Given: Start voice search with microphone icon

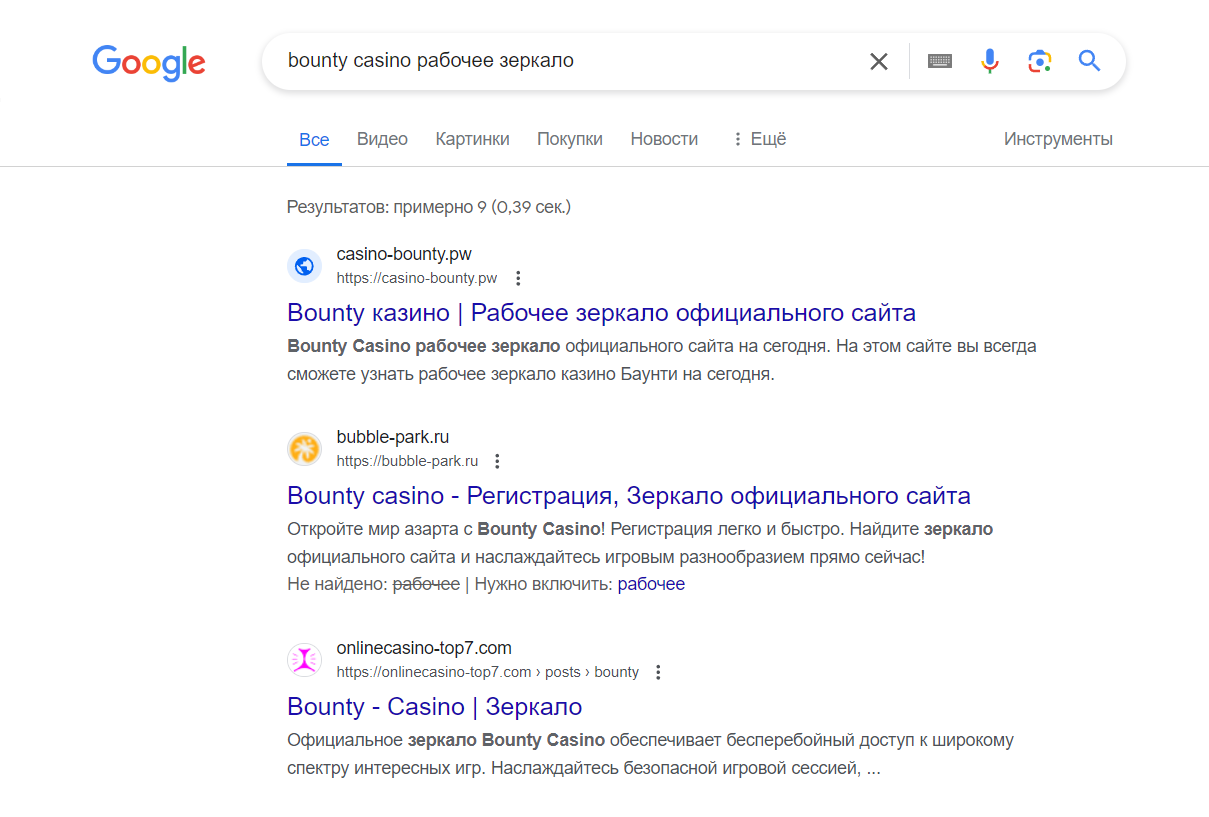Looking at the screenshot, I should pyautogui.click(x=990, y=62).
